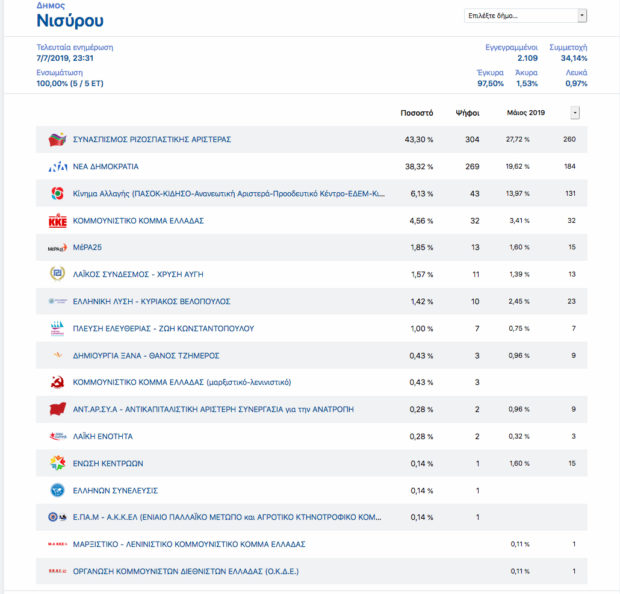The height and width of the screenshot is (594, 620).
Task: Click the Ενσωμάτωση value 100,00% (5 / 5 ET)
Action: pyautogui.click(x=70, y=83)
